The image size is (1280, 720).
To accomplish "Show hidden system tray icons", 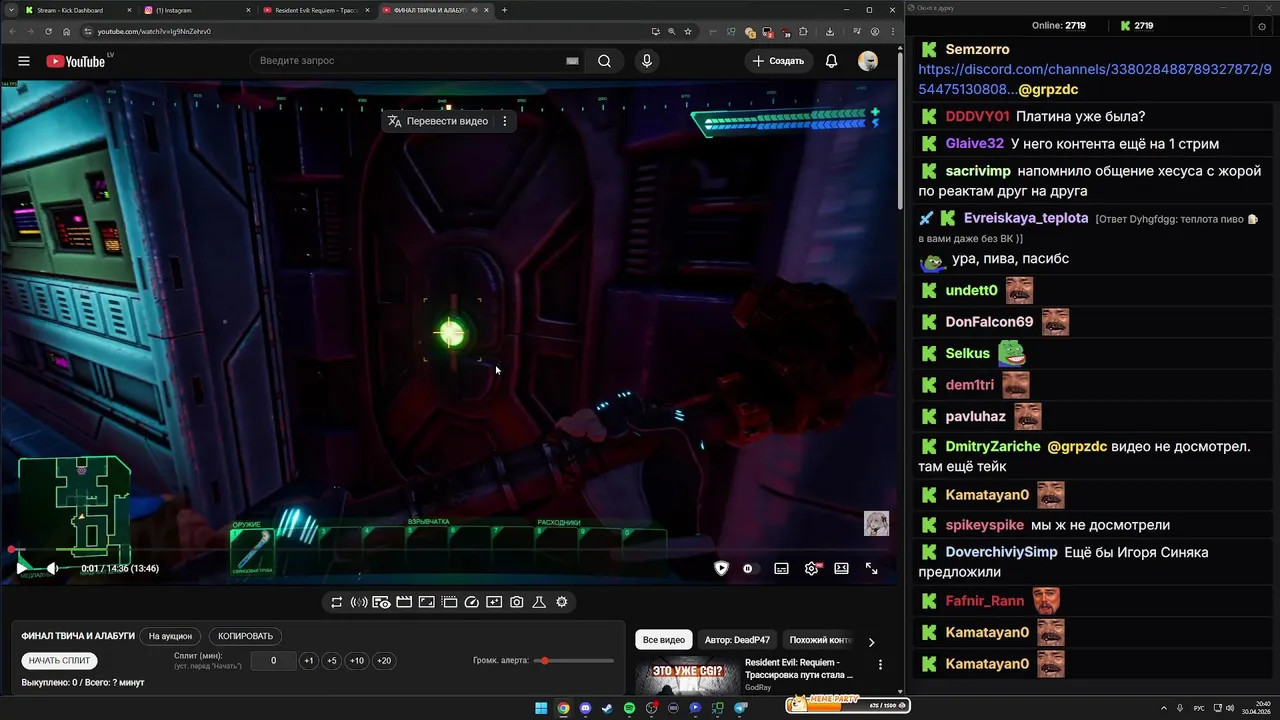I will 1163,708.
